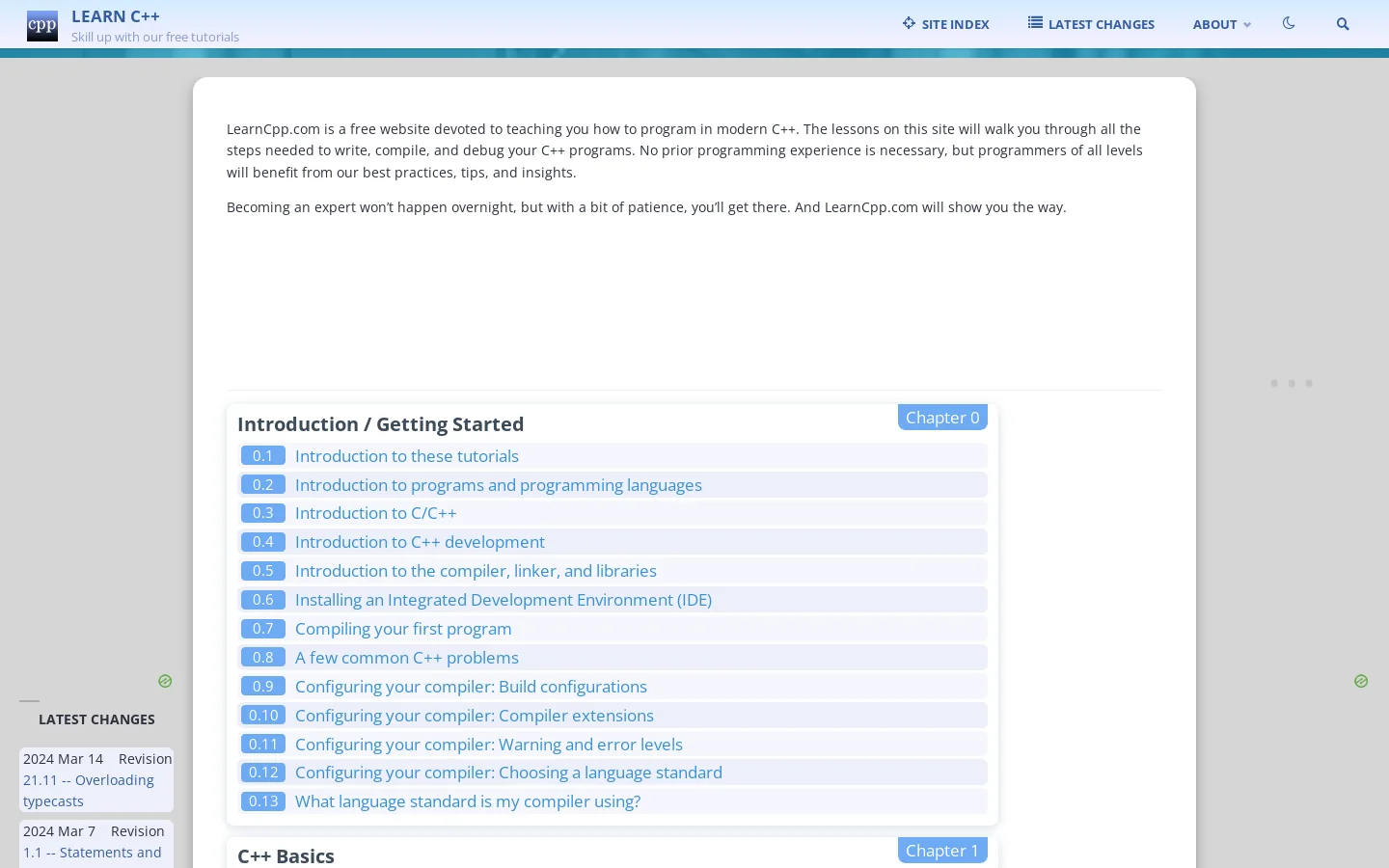Screen dimensions: 1389x868
Task: Click the Chapter 1 label
Action: pos(942,851)
